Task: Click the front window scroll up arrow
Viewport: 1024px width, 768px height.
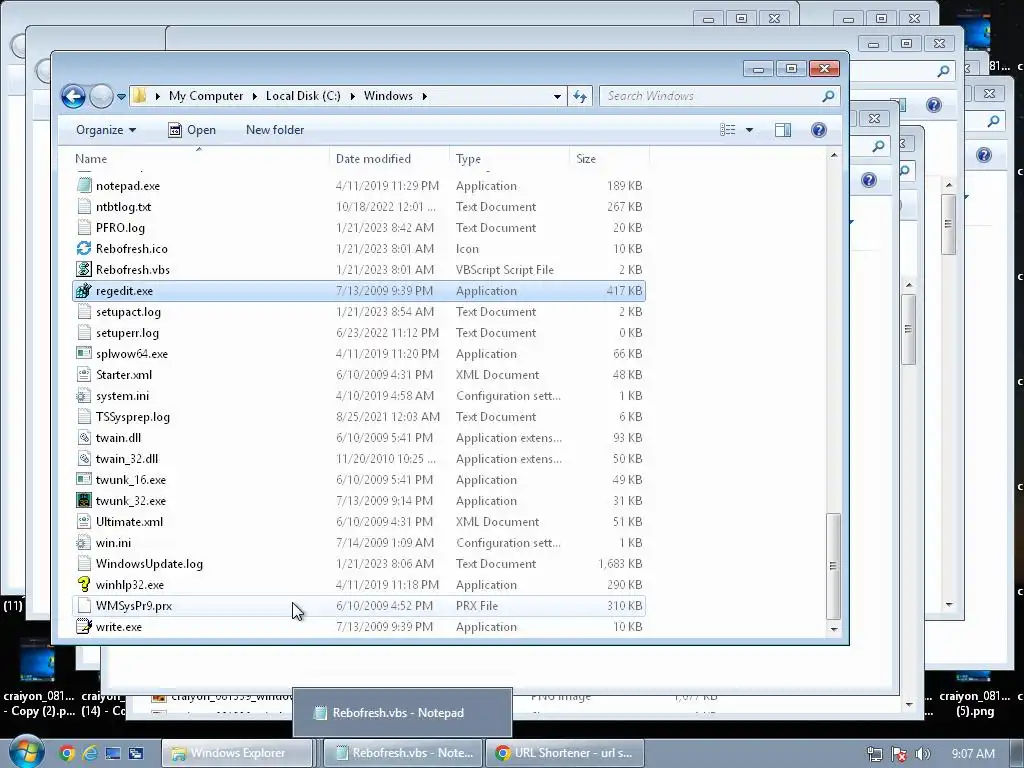Action: 833,155
